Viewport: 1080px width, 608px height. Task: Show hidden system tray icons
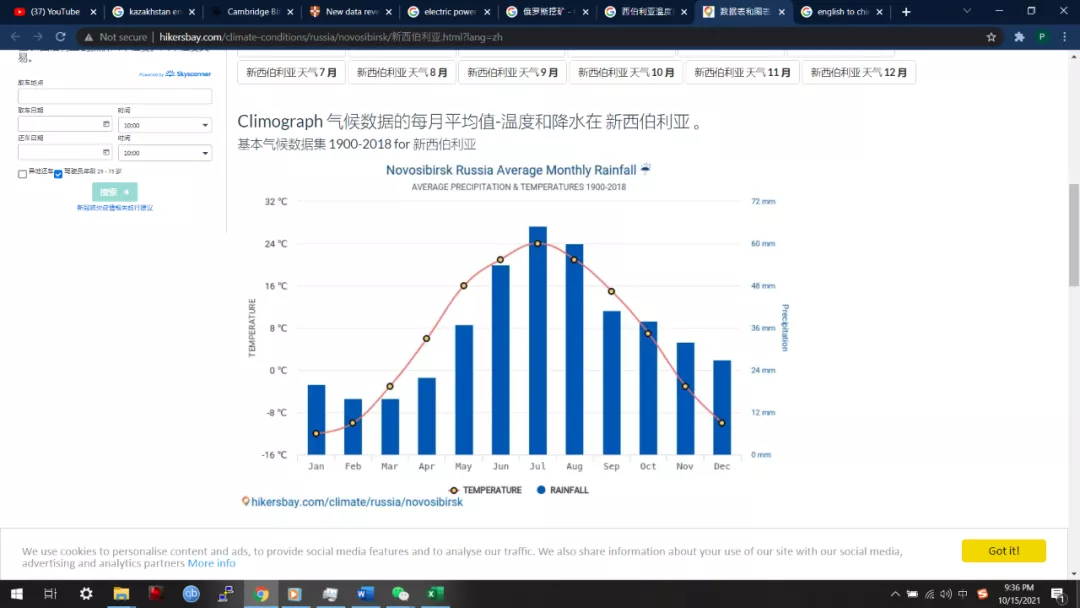895,594
